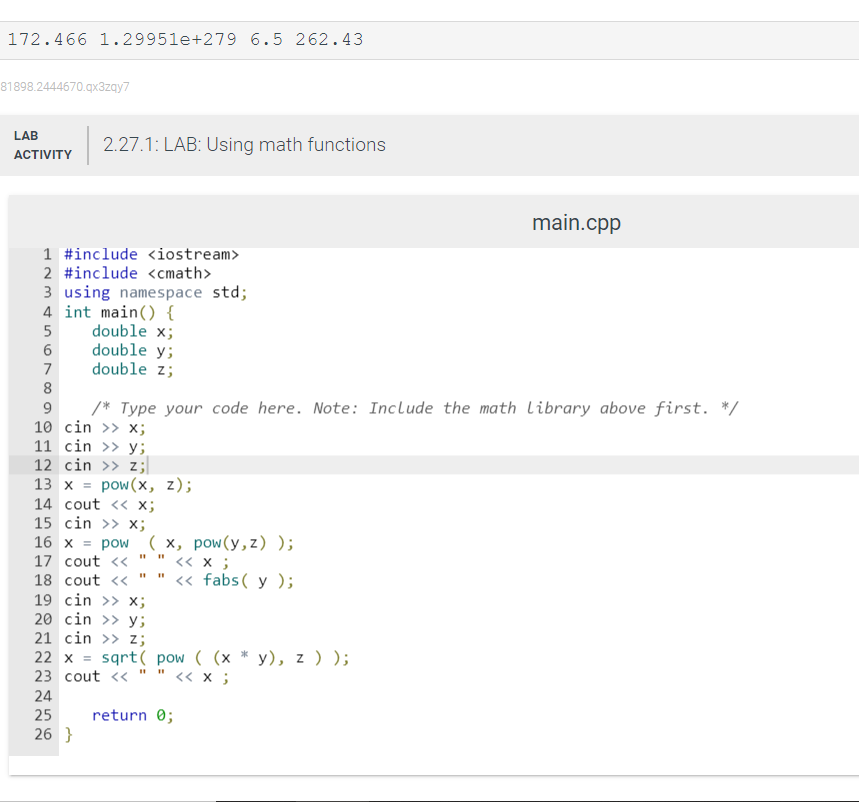The width and height of the screenshot is (859, 802).
Task: Click the output text '172.466 1.29951e+279 6.5 262.43'
Action: pos(185,39)
